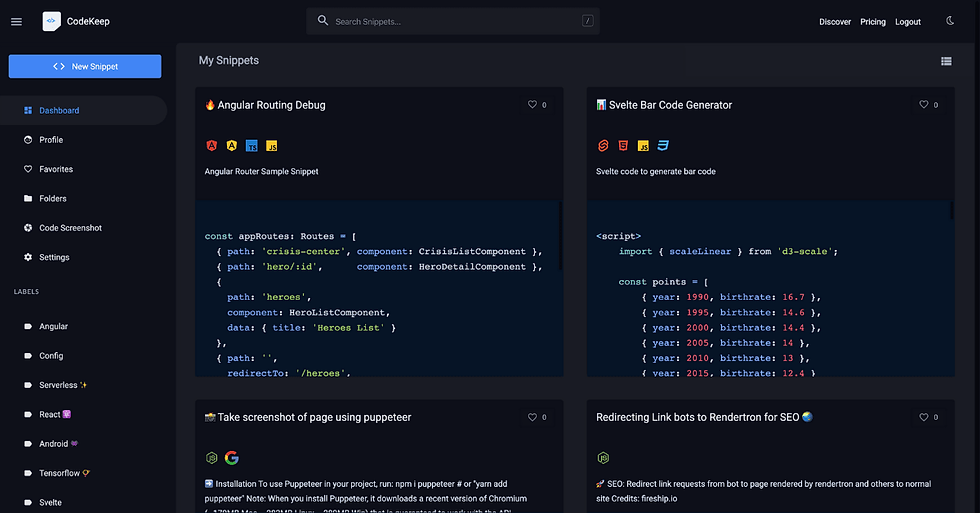Click Angular label tag icon in sidebar
Screen dimensions: 980x513
[x=28, y=327]
